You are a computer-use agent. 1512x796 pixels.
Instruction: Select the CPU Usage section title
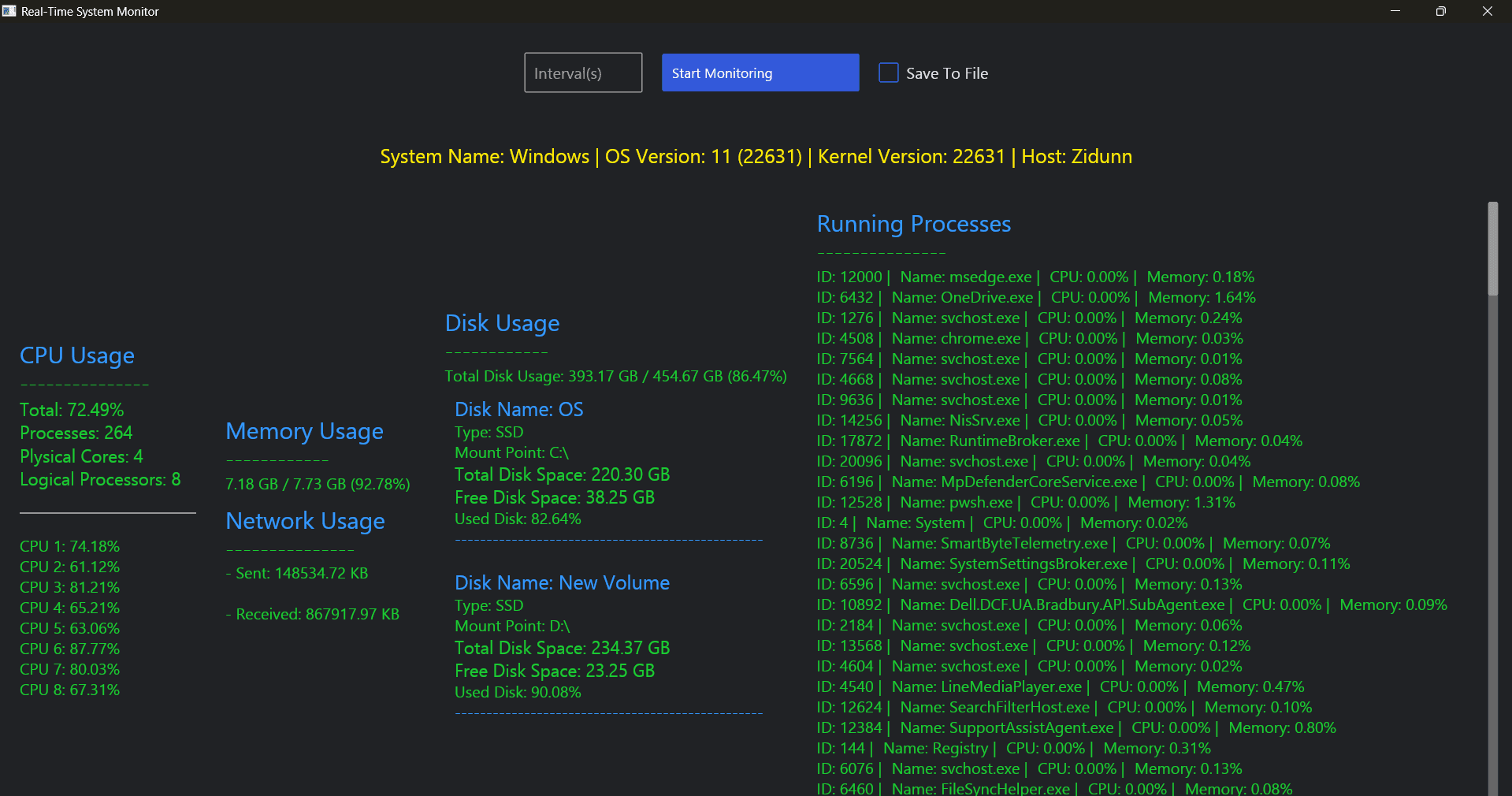76,356
